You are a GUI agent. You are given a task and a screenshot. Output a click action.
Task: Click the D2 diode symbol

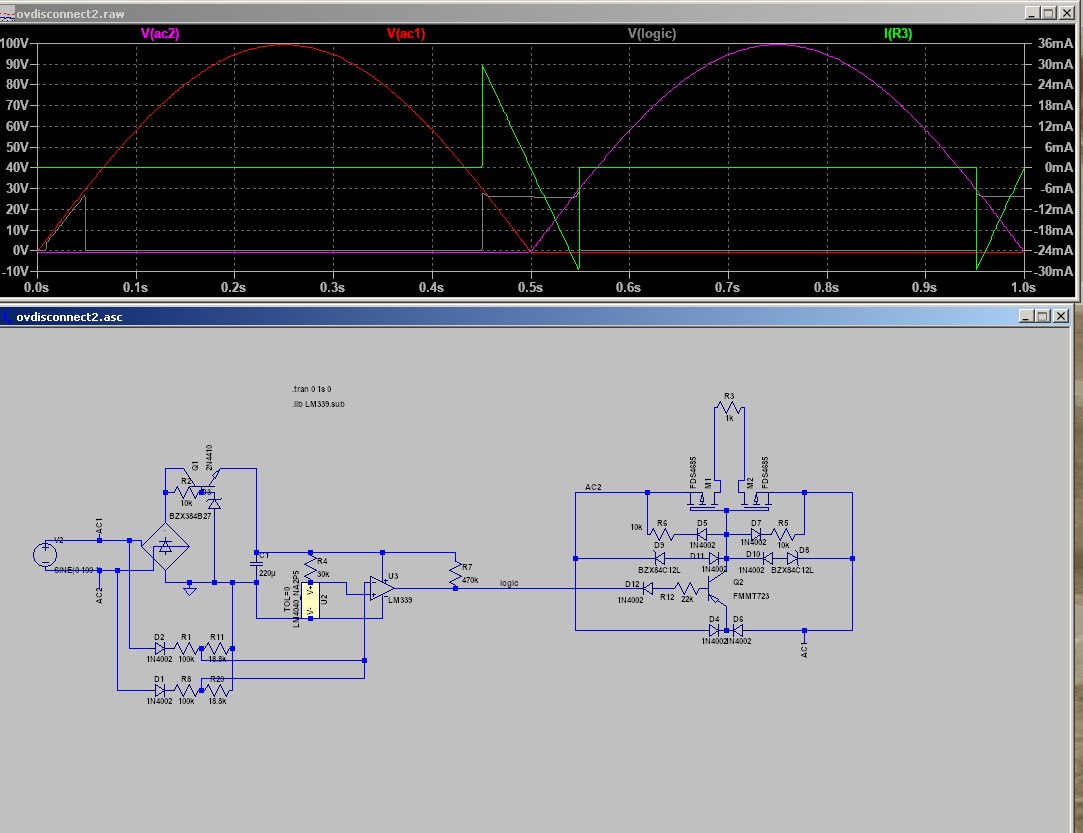tap(160, 649)
